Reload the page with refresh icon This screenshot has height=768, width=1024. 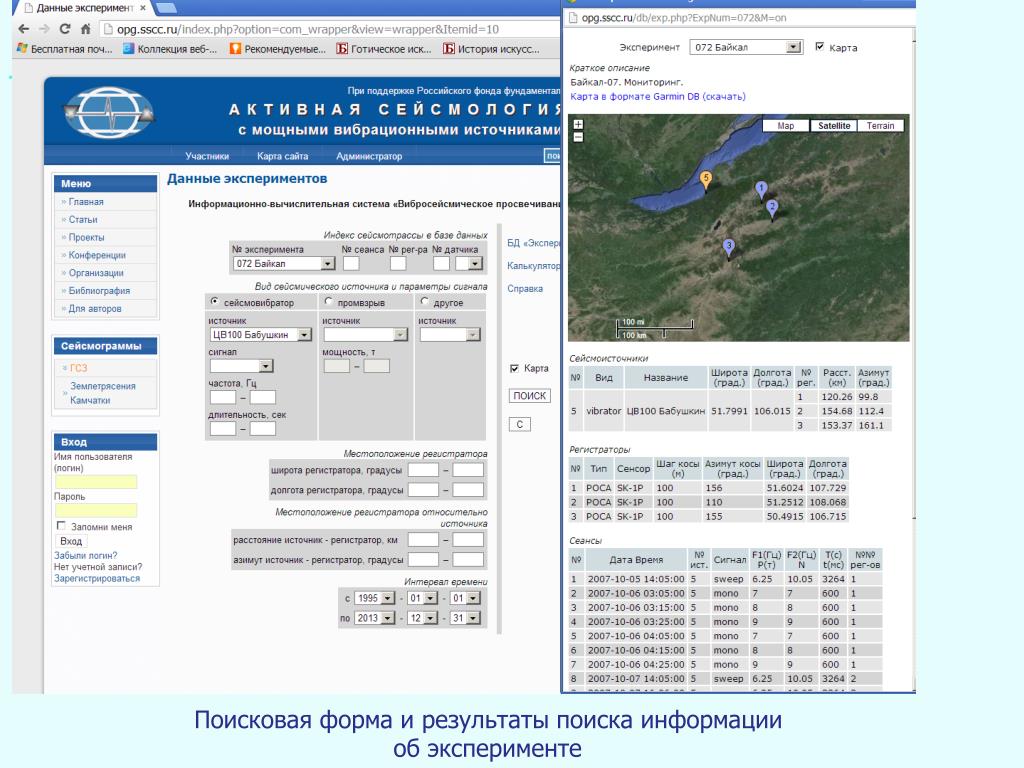point(65,29)
